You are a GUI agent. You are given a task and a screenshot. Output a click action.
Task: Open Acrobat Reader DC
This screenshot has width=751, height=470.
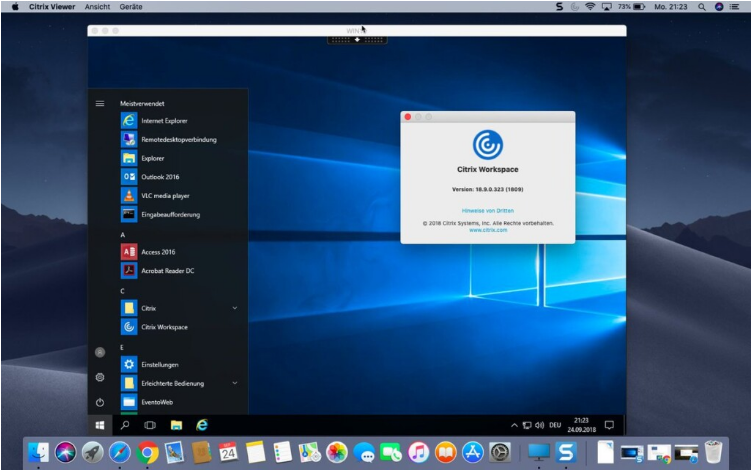(x=167, y=270)
